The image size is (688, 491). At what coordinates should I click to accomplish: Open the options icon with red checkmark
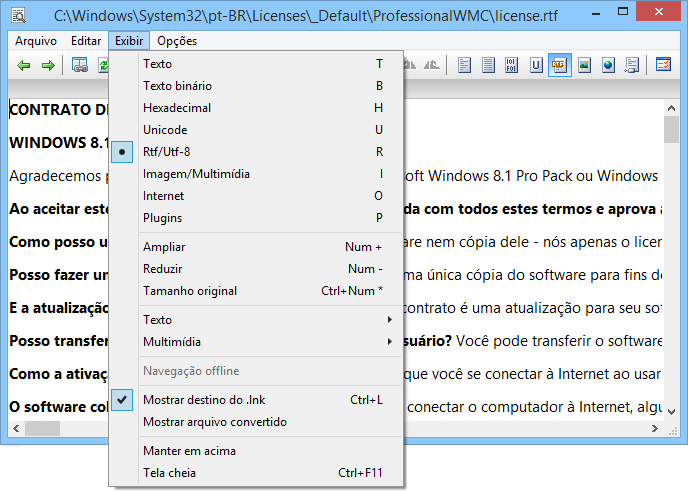pyautogui.click(x=663, y=65)
